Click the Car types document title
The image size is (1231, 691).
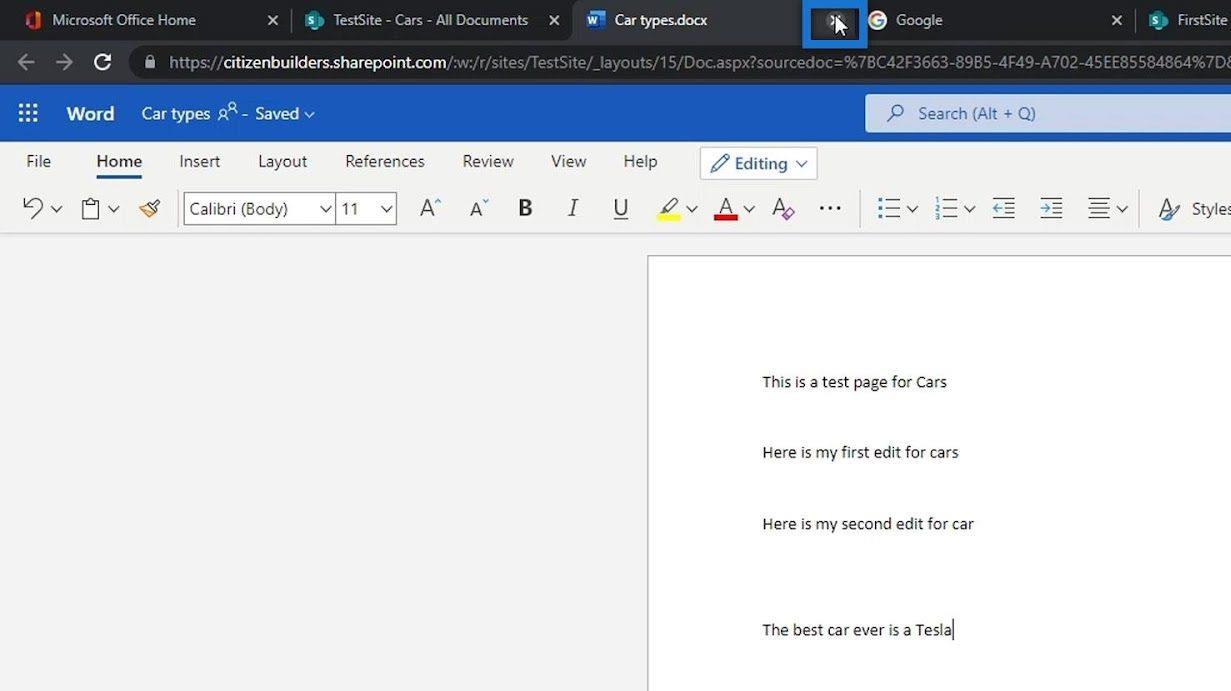(176, 113)
